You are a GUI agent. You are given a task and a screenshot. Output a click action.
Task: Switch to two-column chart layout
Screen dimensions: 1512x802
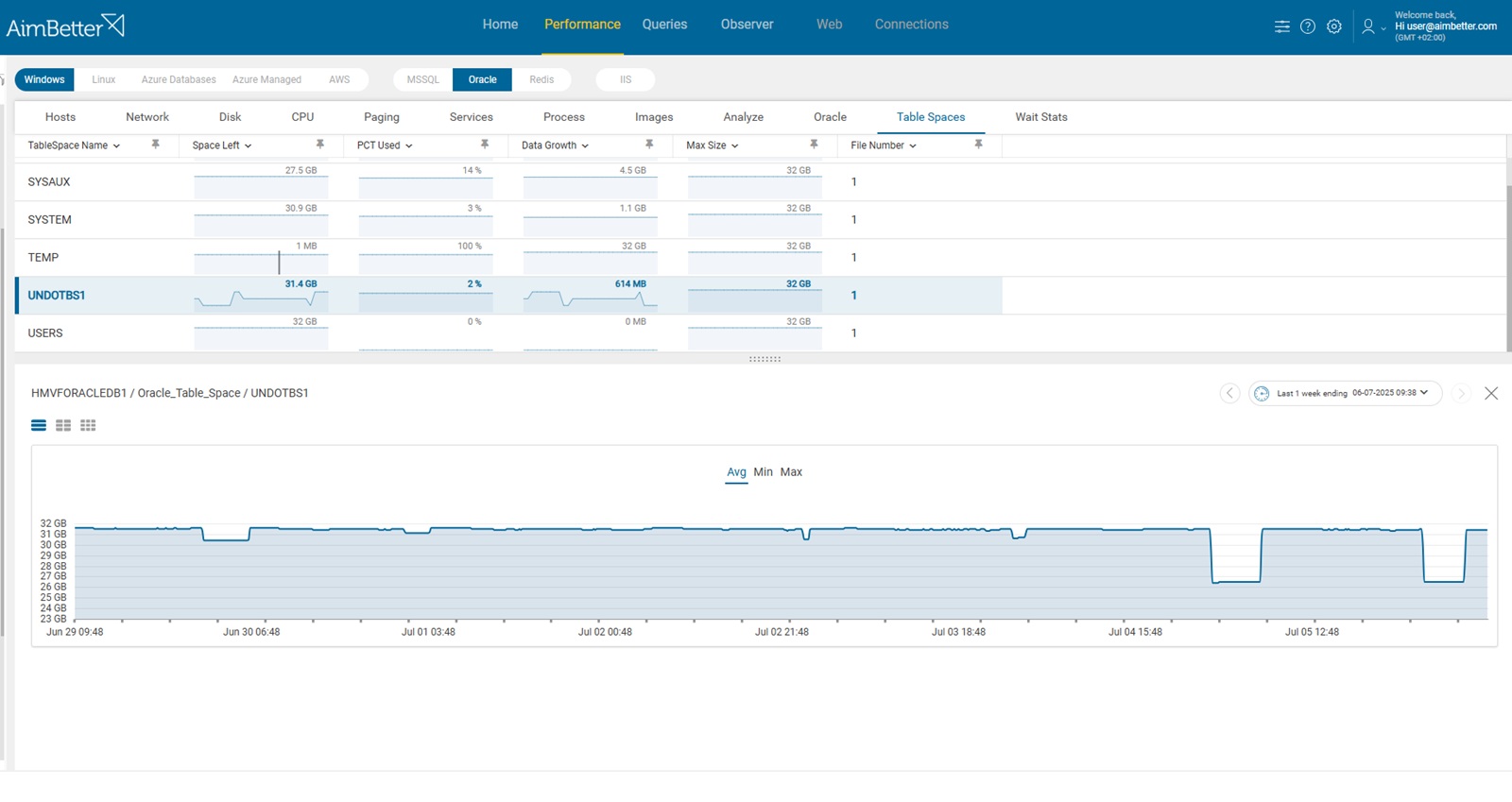coord(63,425)
